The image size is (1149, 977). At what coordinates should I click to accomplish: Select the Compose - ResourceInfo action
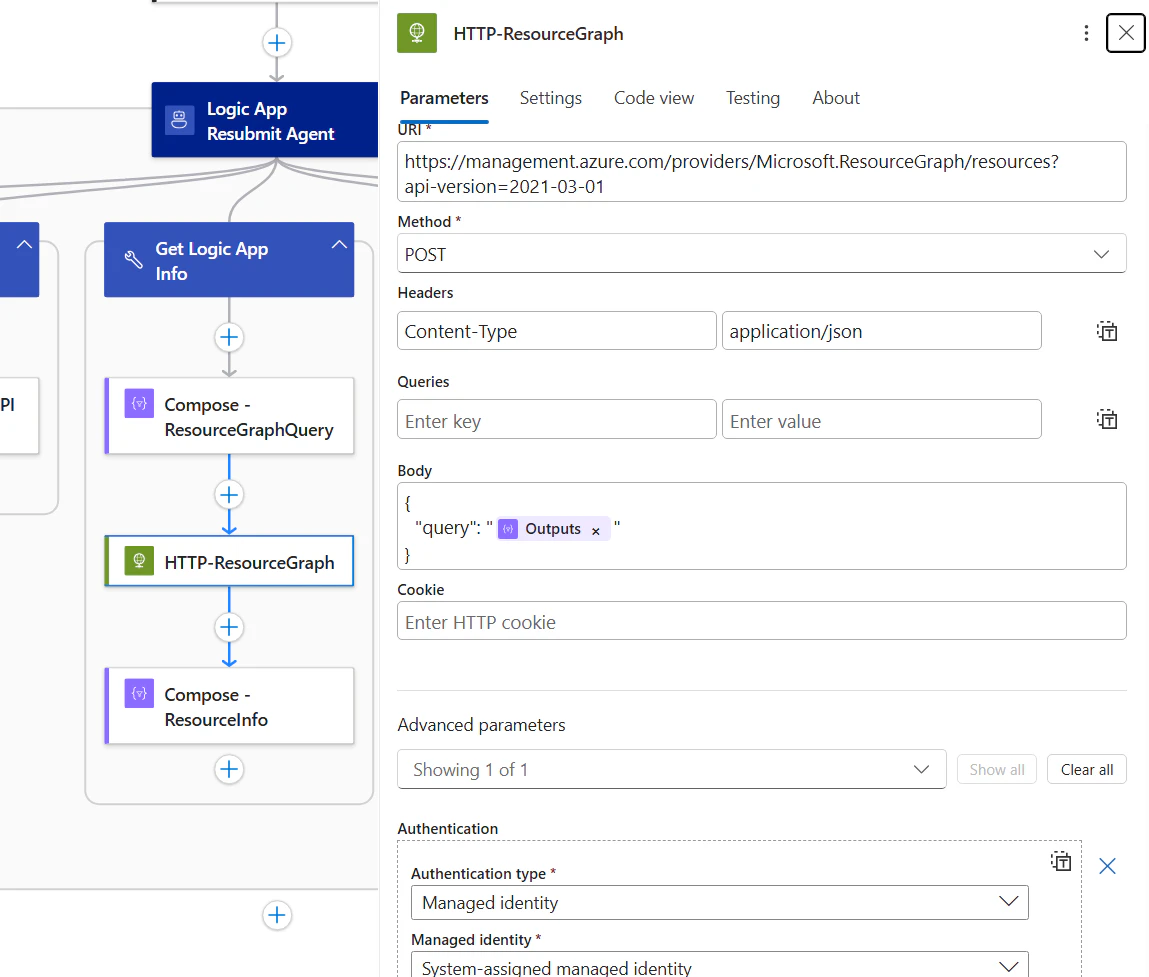pyautogui.click(x=229, y=706)
